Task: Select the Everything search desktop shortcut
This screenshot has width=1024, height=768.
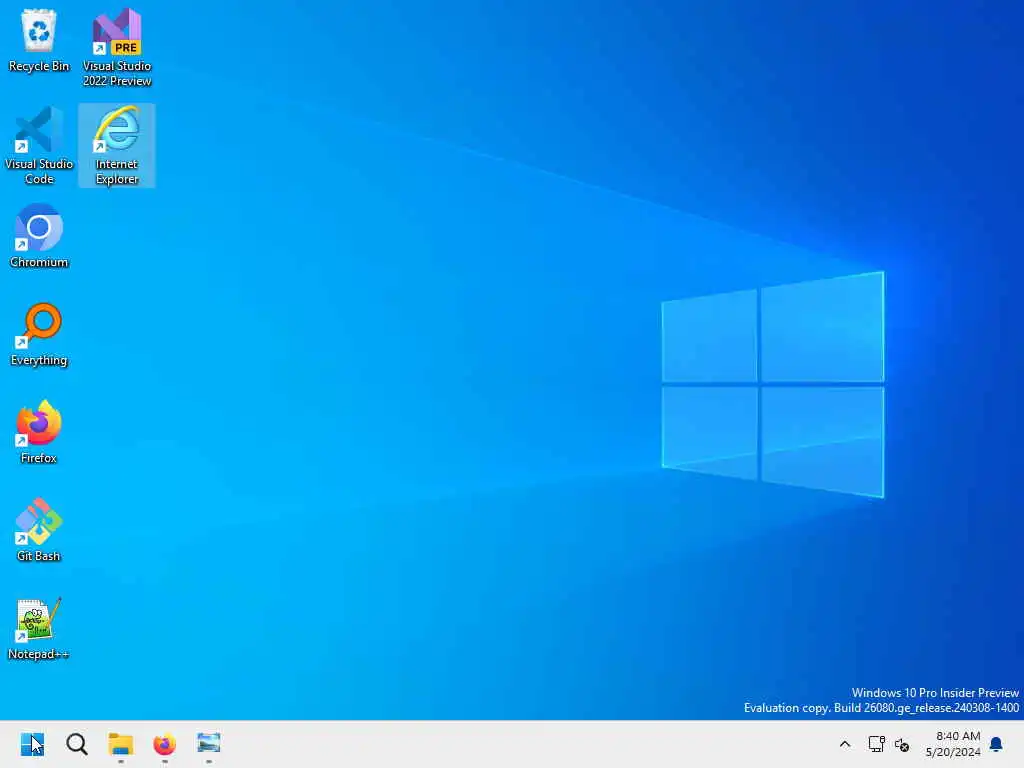Action: tap(39, 334)
